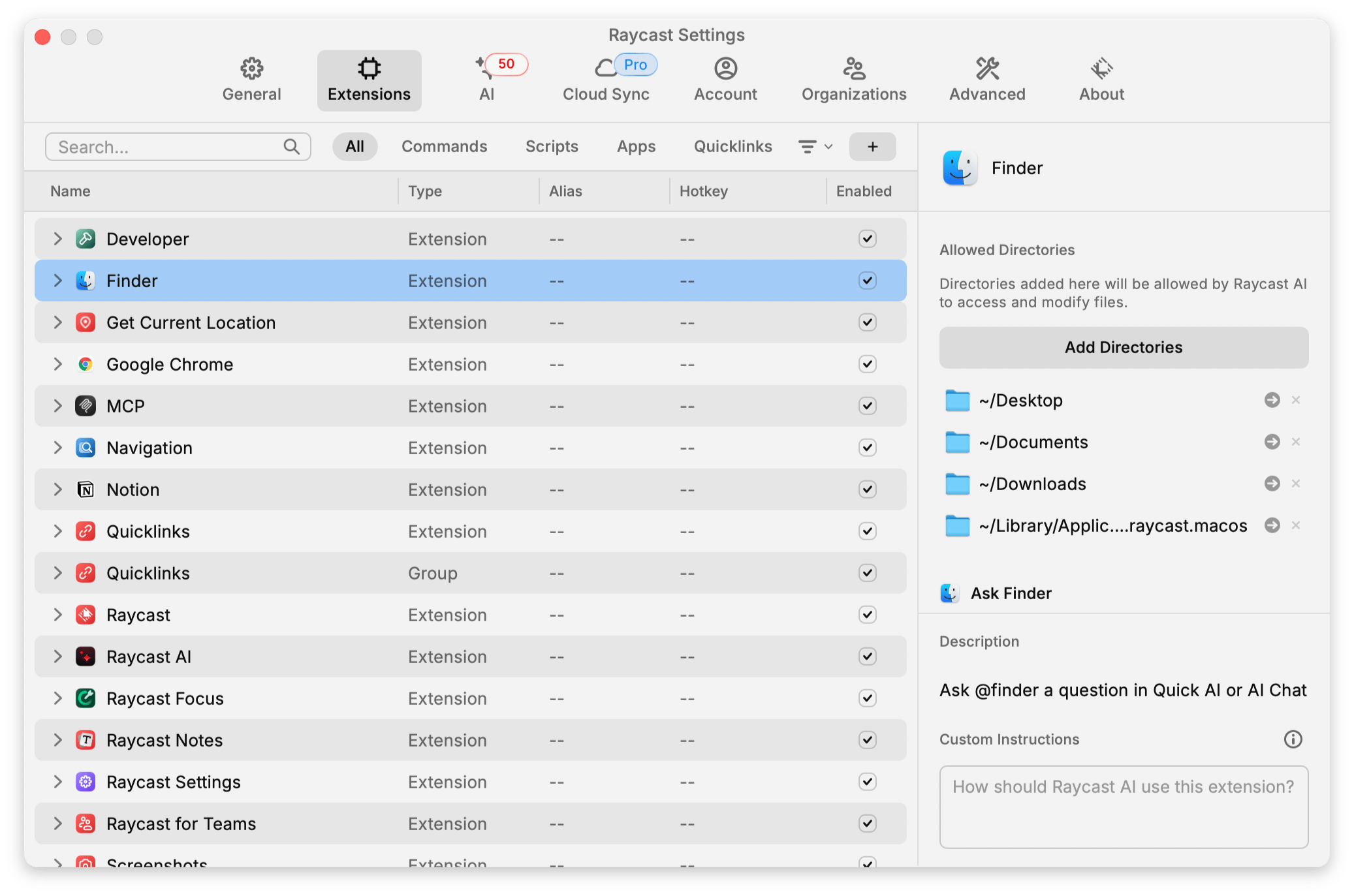Open the About tab icon
This screenshot has height=896, width=1354.
click(1101, 69)
